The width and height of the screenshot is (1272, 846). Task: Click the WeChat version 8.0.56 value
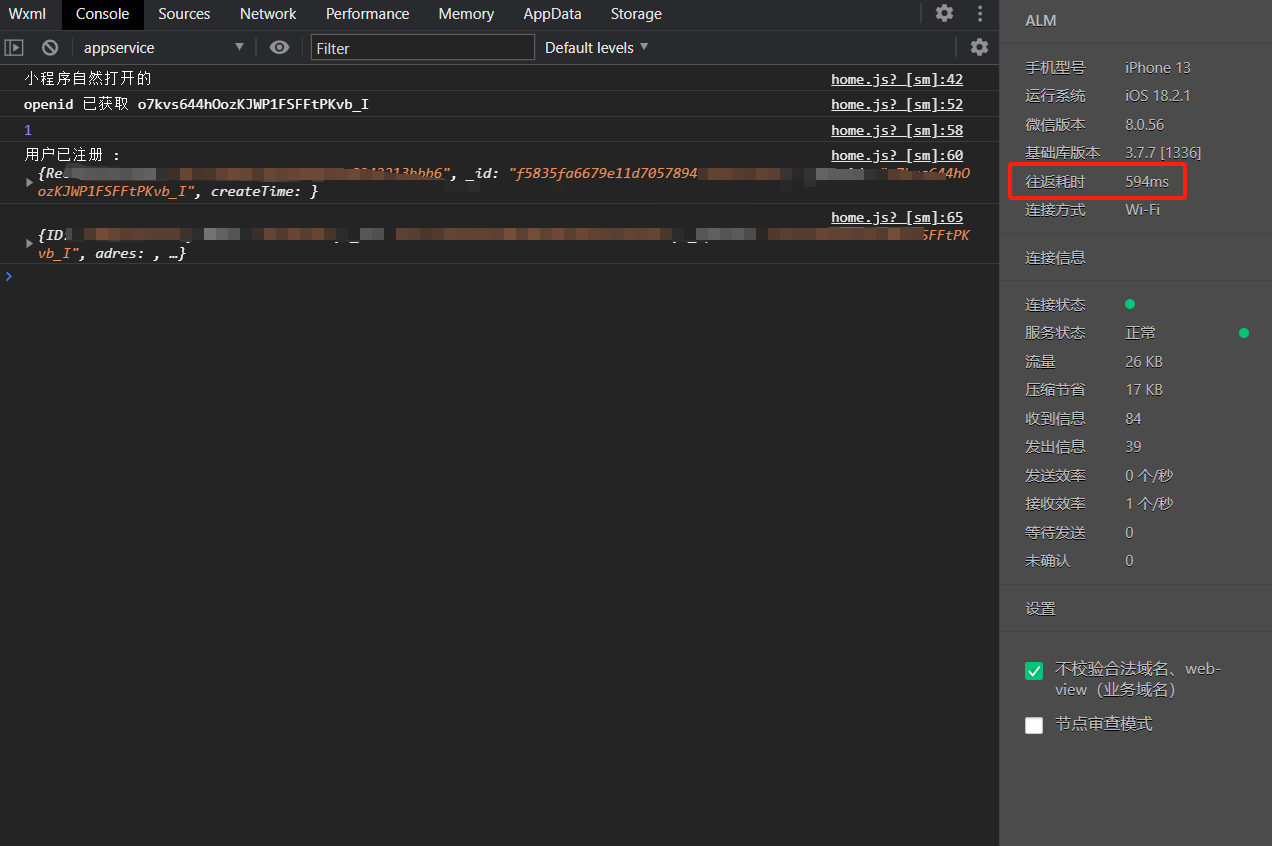click(1144, 124)
